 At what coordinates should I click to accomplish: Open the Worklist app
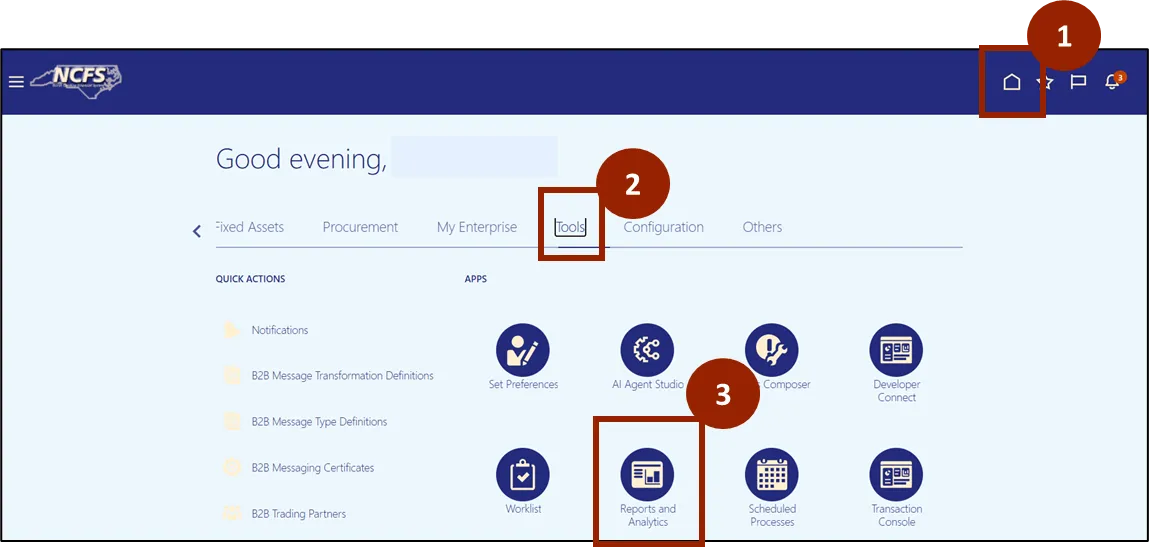tap(522, 474)
